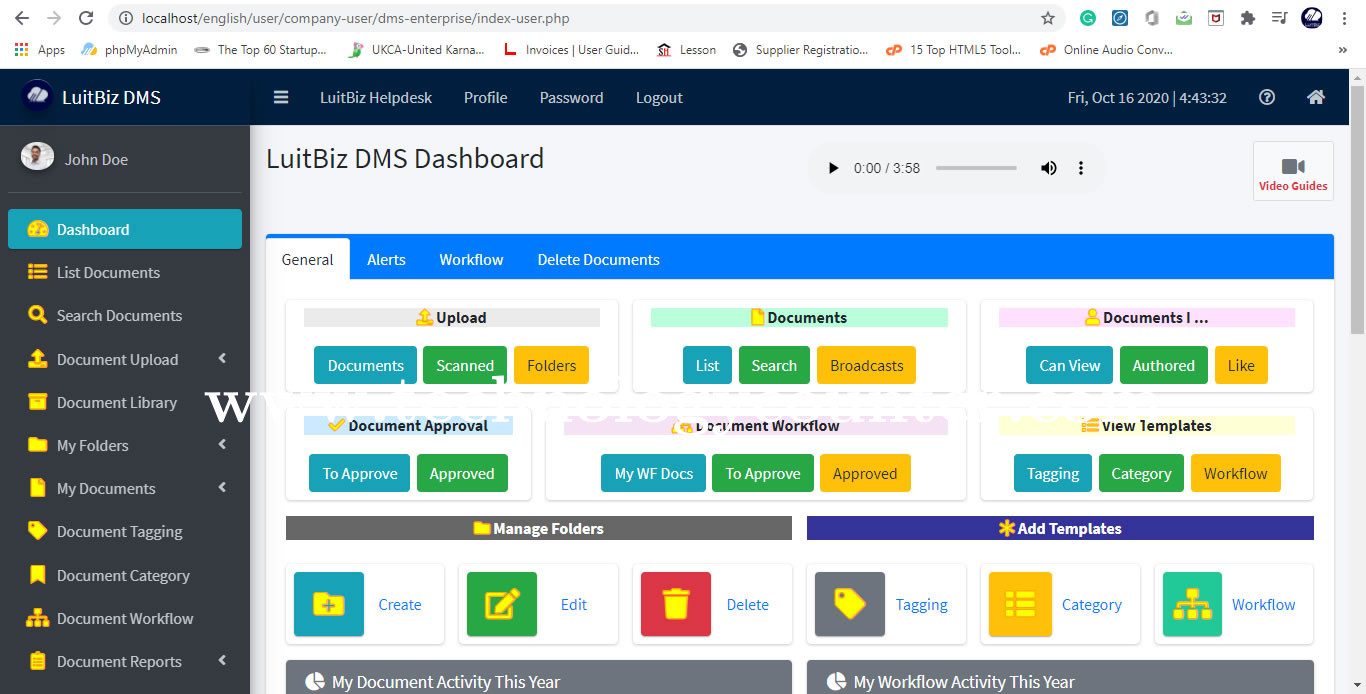Click Document Approval To Approve button
This screenshot has width=1366, height=694.
point(360,473)
